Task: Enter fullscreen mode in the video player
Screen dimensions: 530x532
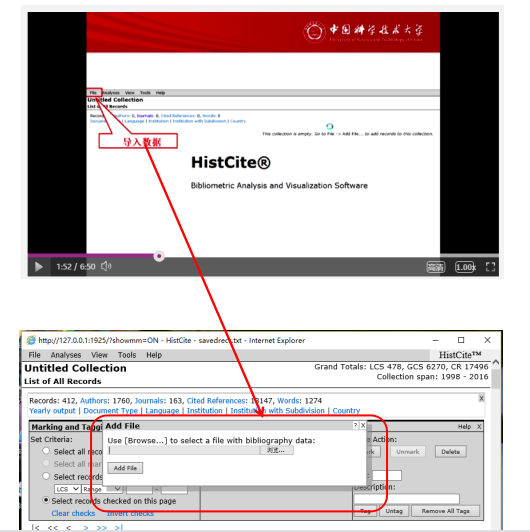Action: 490,267
